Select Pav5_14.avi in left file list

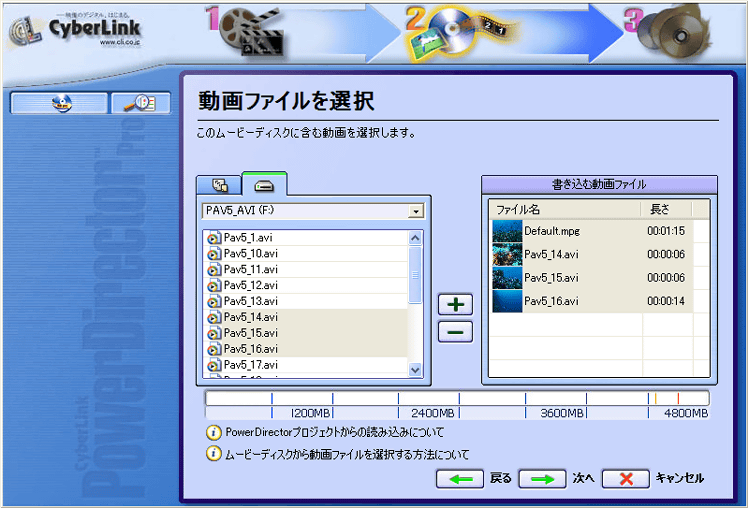tap(305, 317)
